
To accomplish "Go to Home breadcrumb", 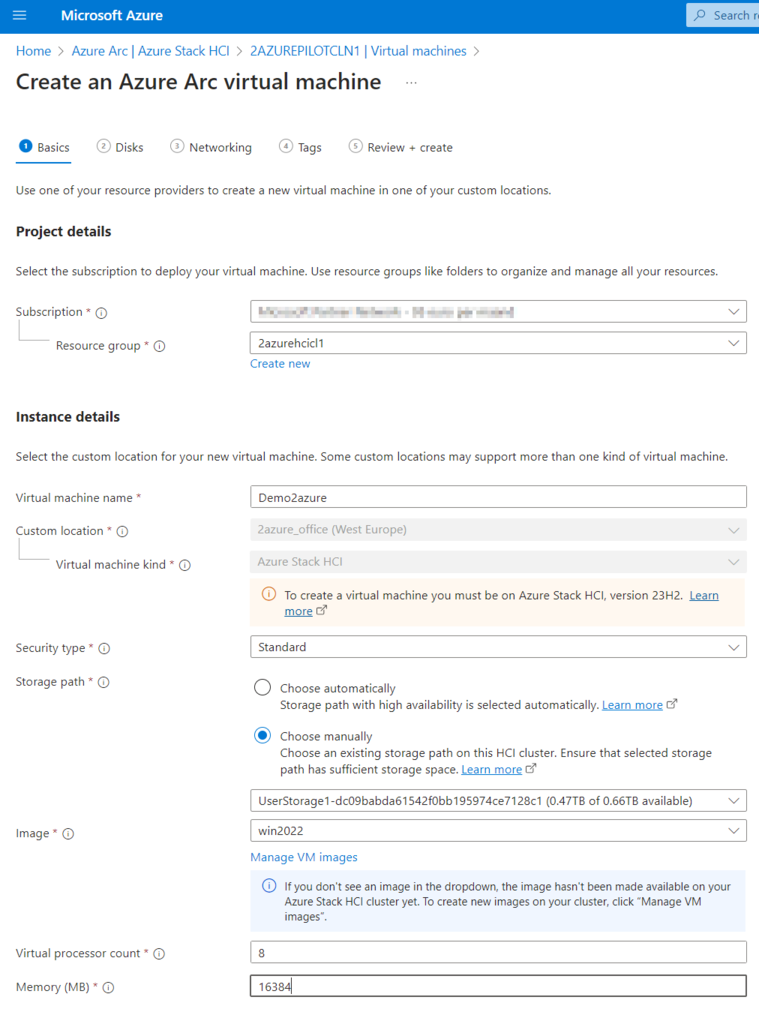I will [x=33, y=51].
